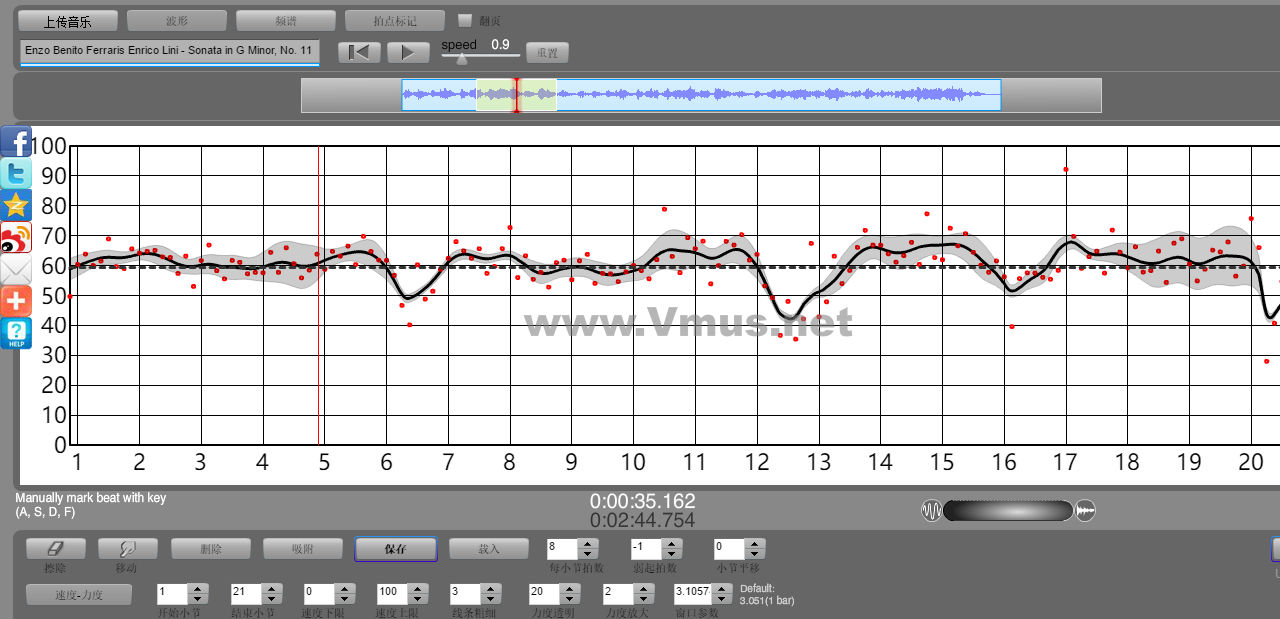Select the eraser tool (擦除)

coord(55,549)
